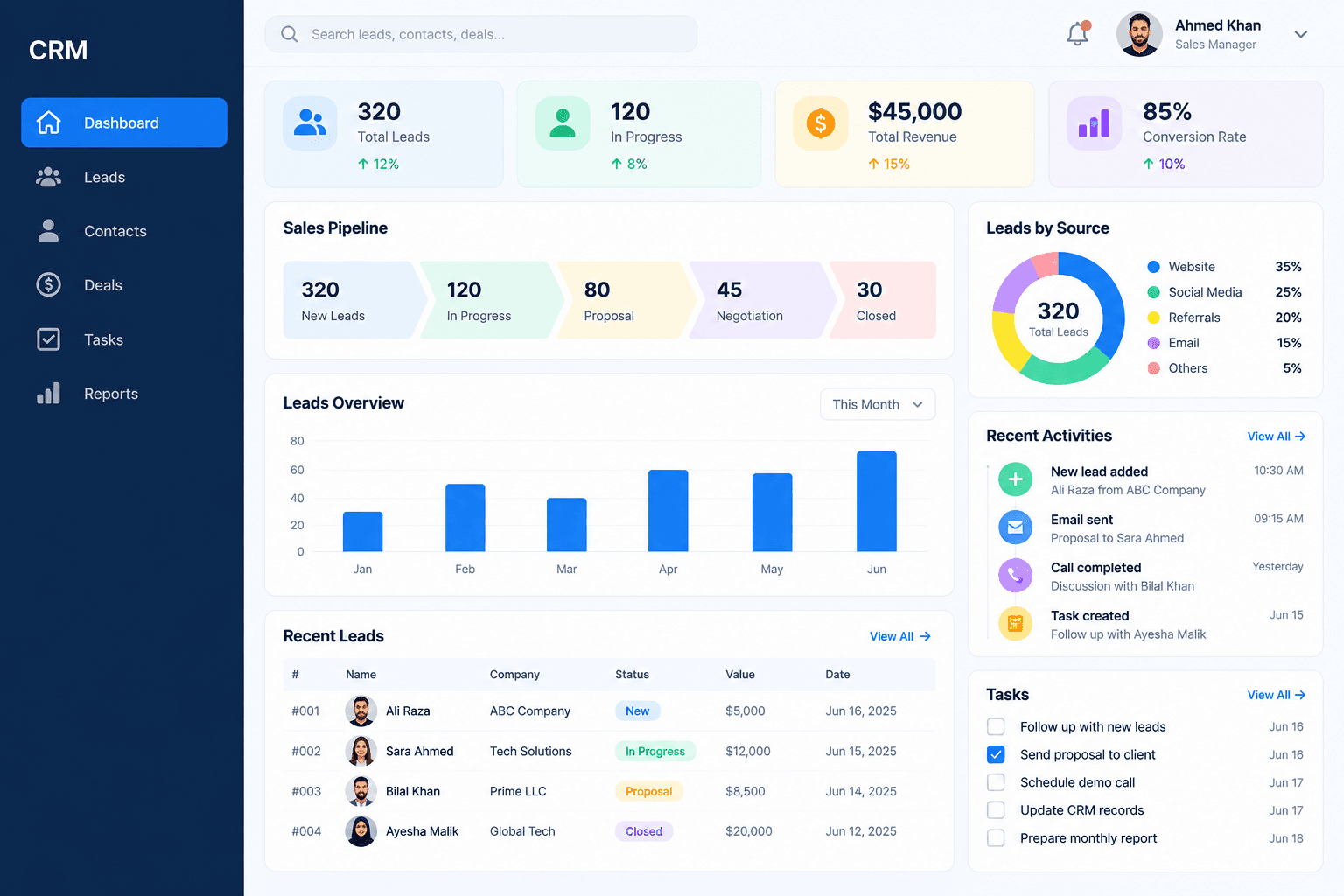Click the Call completed phone icon
1344x896 pixels.
[x=1016, y=576]
